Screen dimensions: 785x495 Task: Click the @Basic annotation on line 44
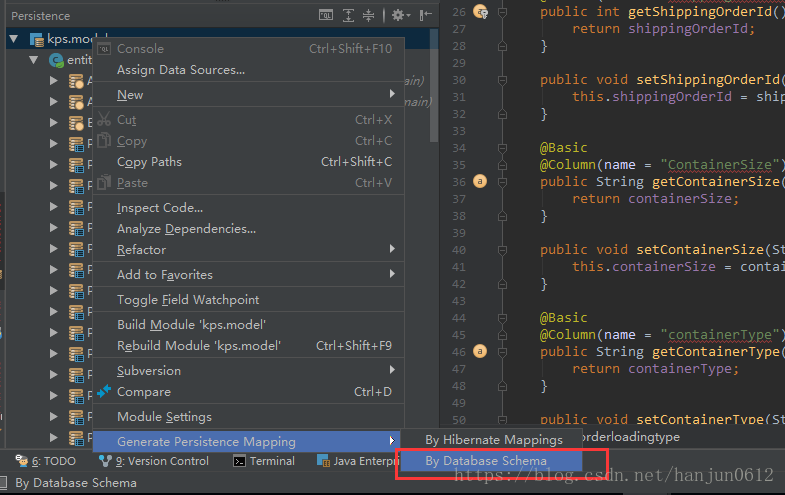coord(564,318)
